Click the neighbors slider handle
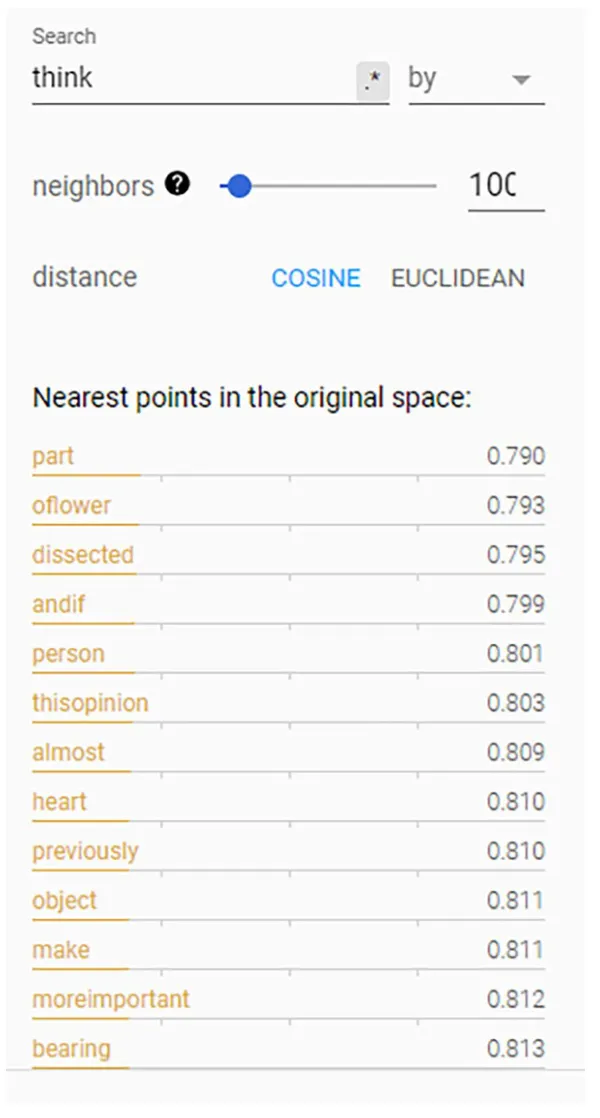600x1118 pixels. 238,186
